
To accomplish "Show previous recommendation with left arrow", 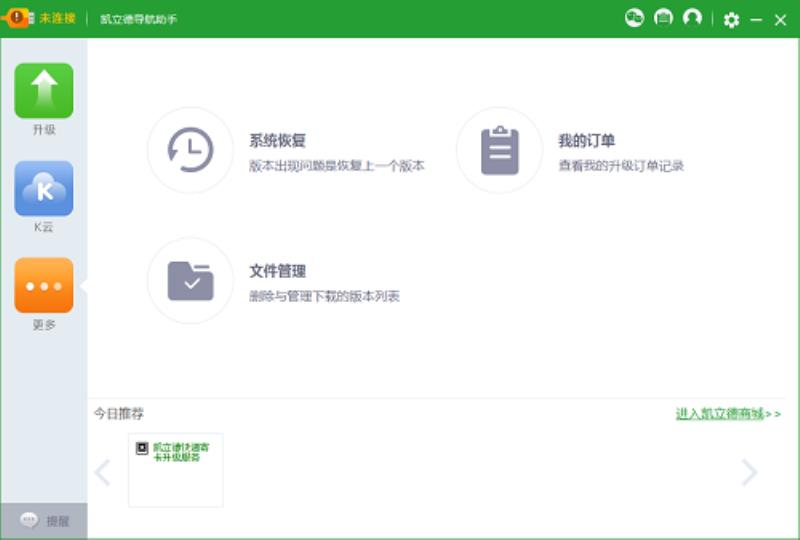I will 103,472.
